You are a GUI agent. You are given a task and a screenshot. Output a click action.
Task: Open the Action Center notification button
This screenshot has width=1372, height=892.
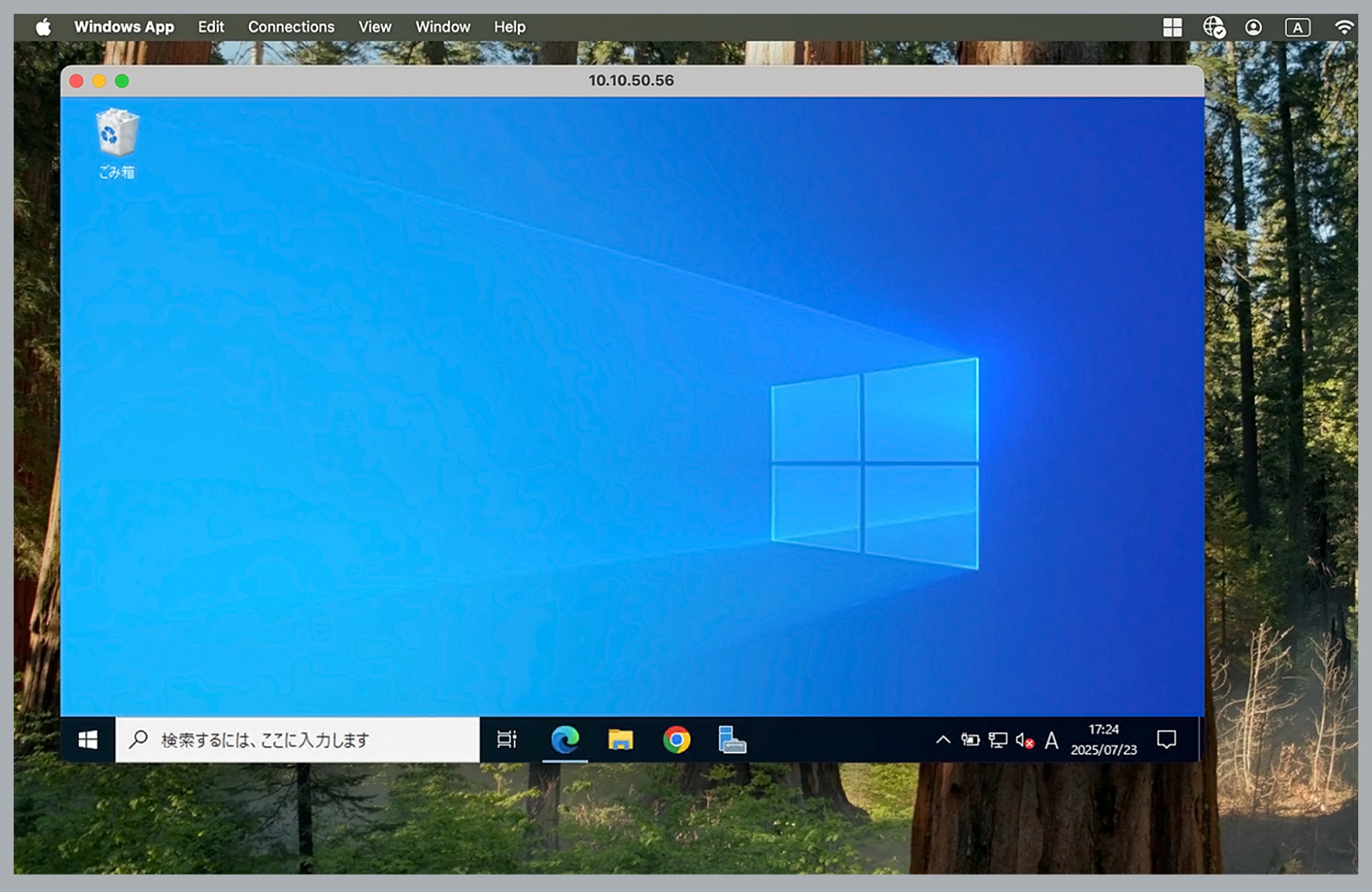pos(1166,740)
